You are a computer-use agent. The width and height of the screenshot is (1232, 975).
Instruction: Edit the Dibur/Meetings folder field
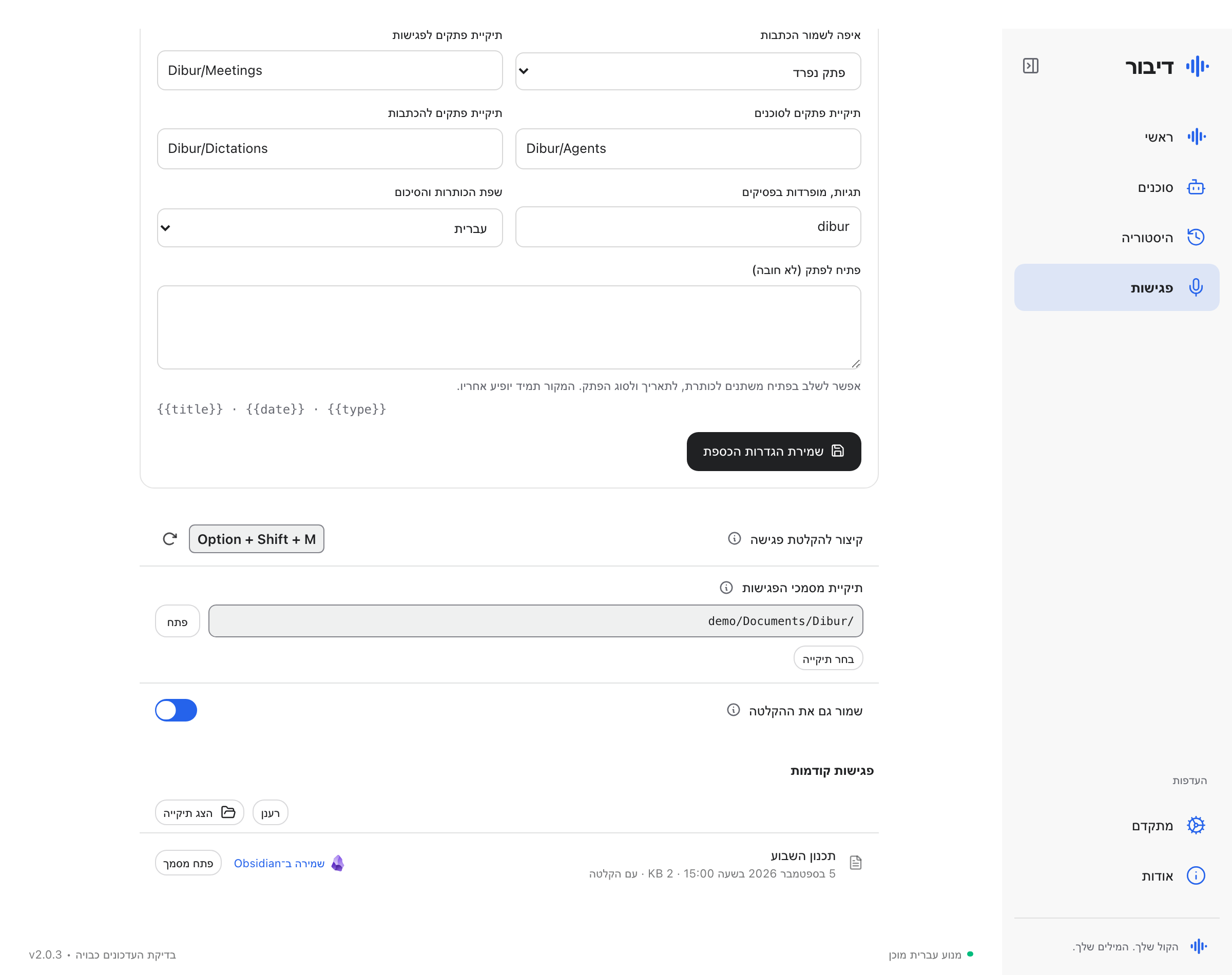point(330,70)
